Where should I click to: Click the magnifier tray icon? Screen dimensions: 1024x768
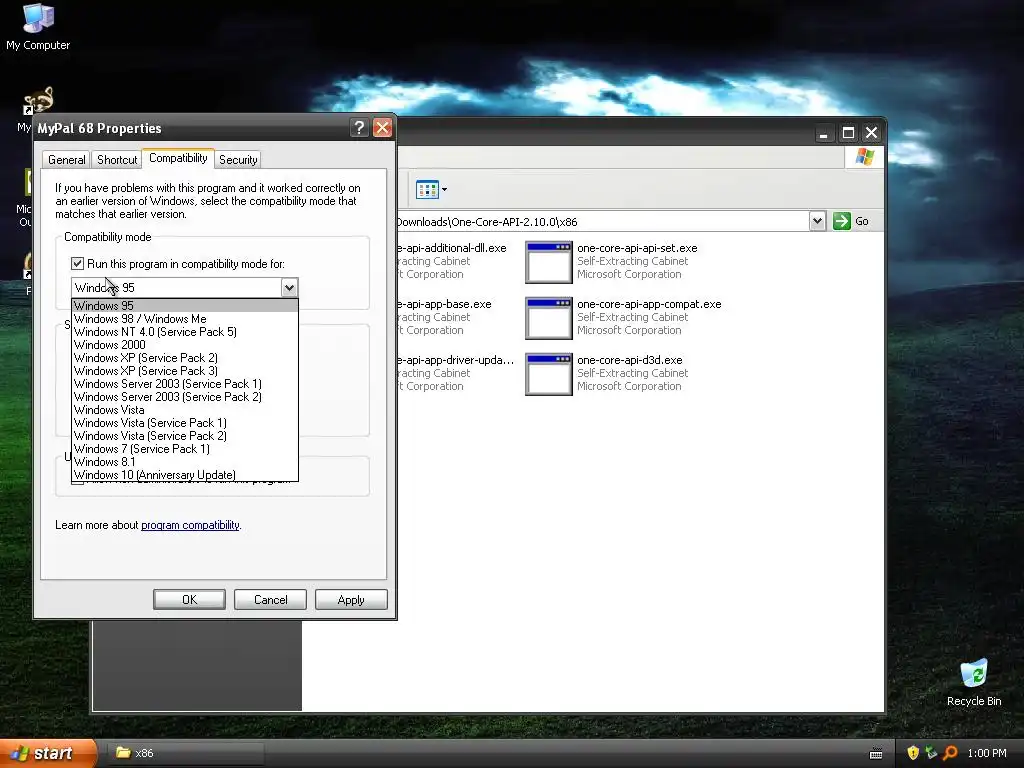click(950, 753)
